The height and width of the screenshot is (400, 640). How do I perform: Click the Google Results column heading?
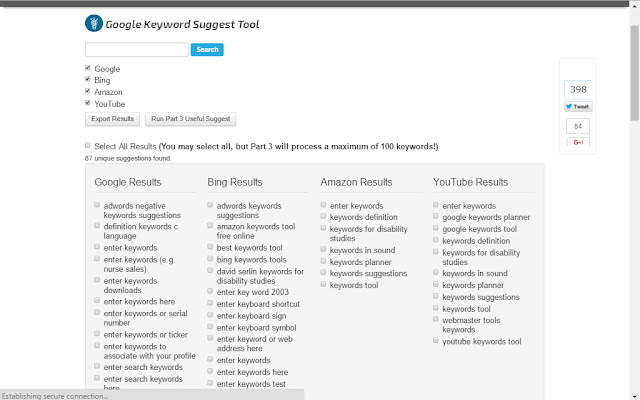click(128, 182)
